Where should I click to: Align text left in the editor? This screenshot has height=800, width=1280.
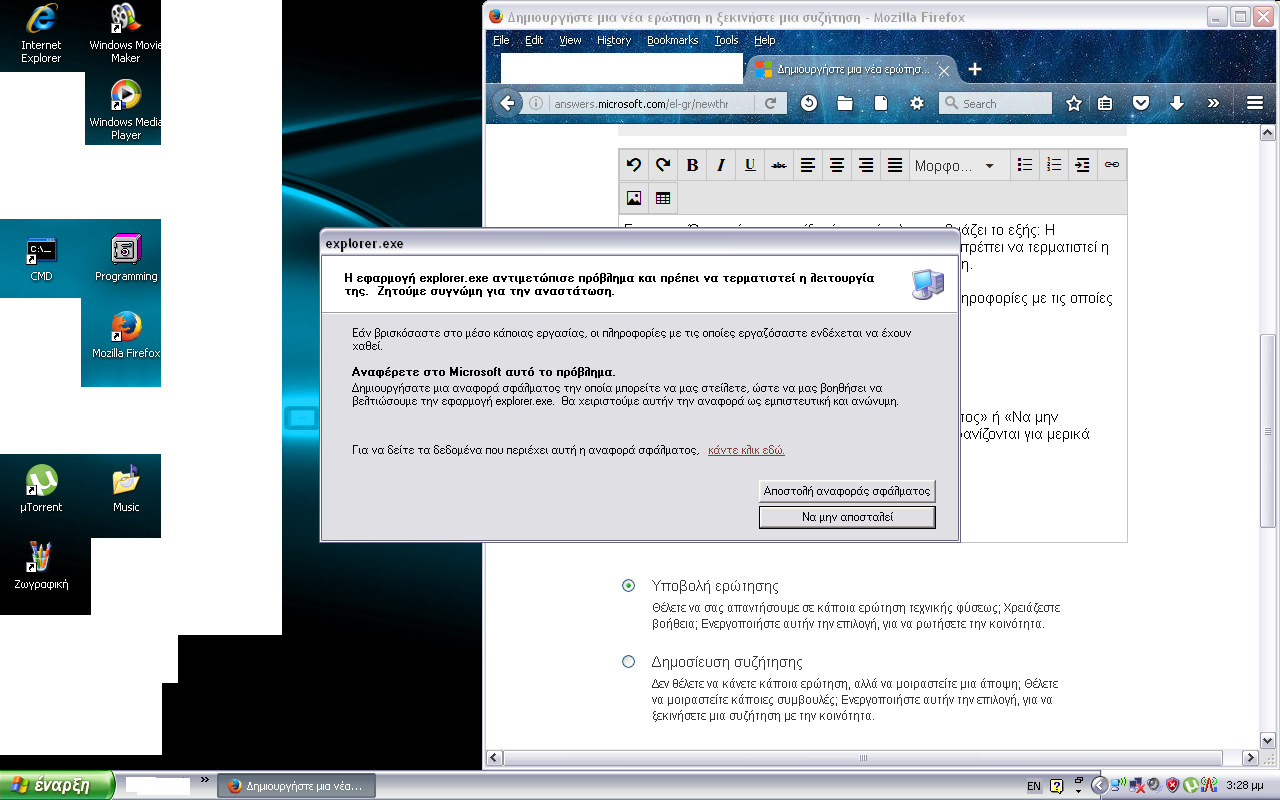(808, 165)
